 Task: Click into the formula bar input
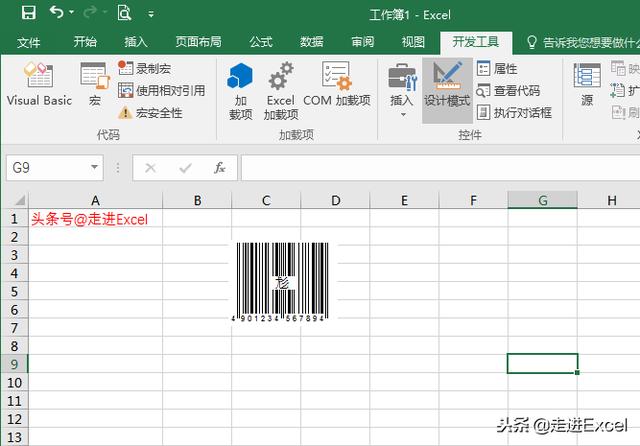click(440, 168)
